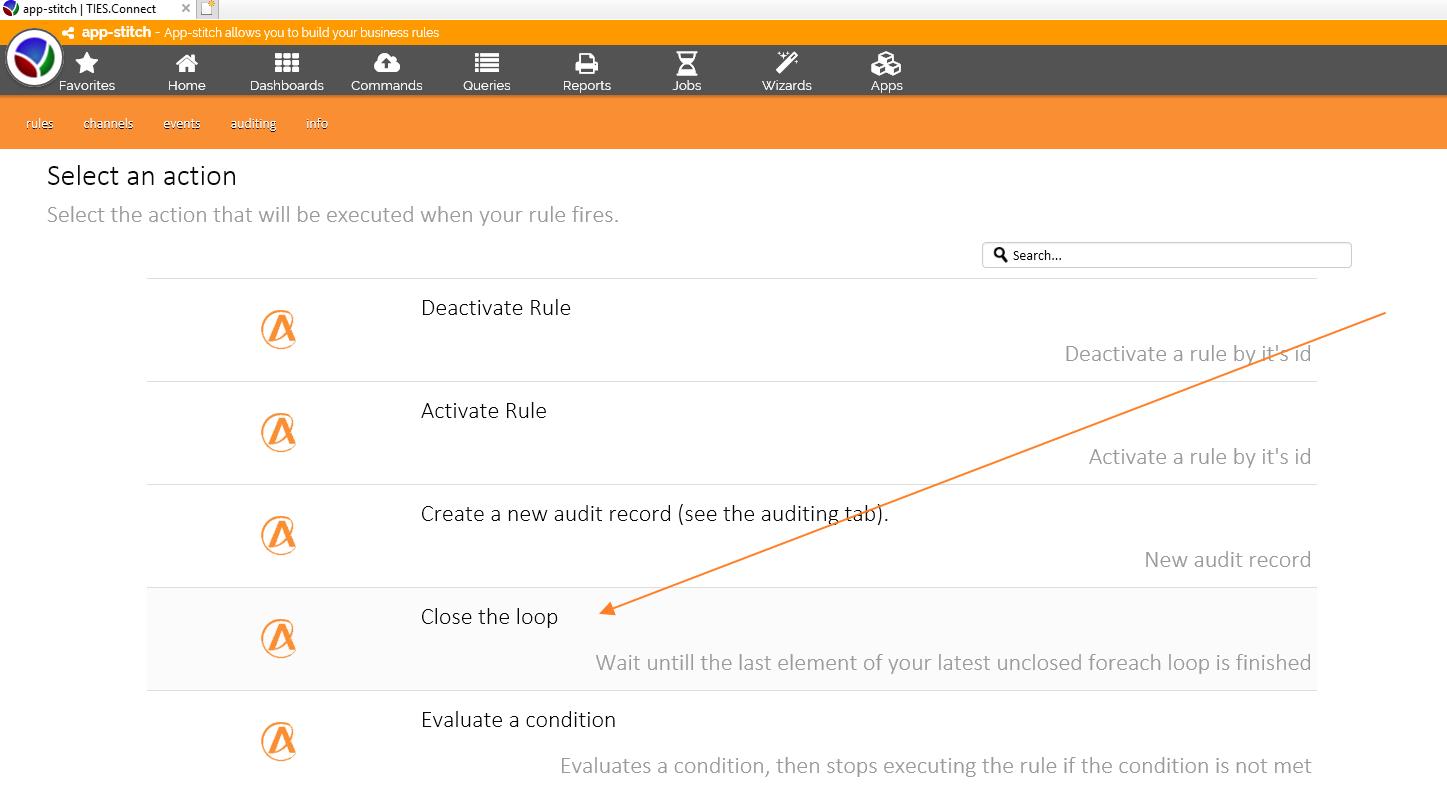Viewport: 1447px width, 798px height.
Task: Open the events tab
Action: point(182,124)
